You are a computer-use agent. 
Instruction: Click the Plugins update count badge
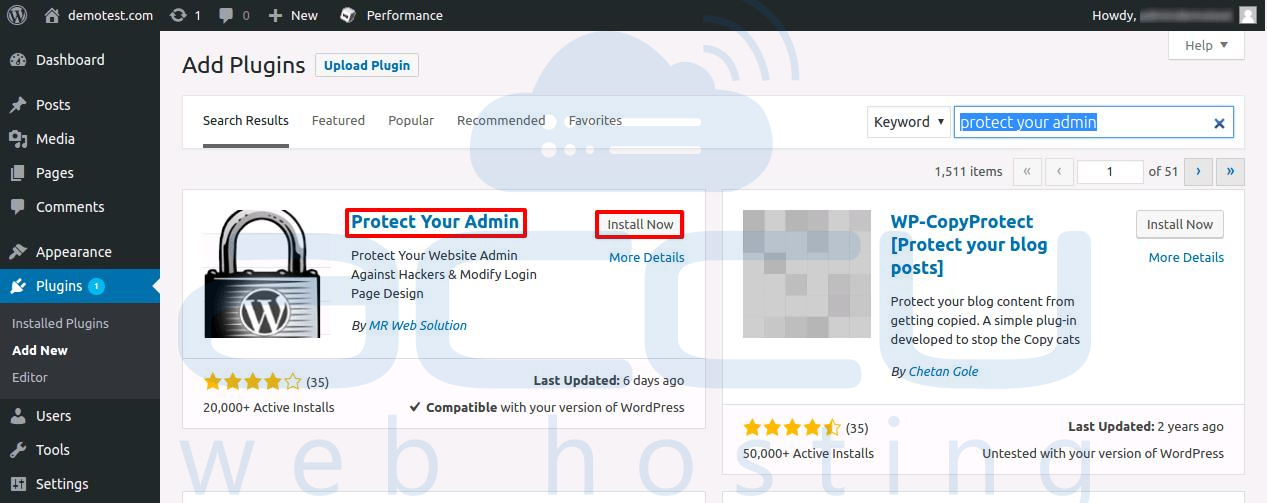coord(96,286)
